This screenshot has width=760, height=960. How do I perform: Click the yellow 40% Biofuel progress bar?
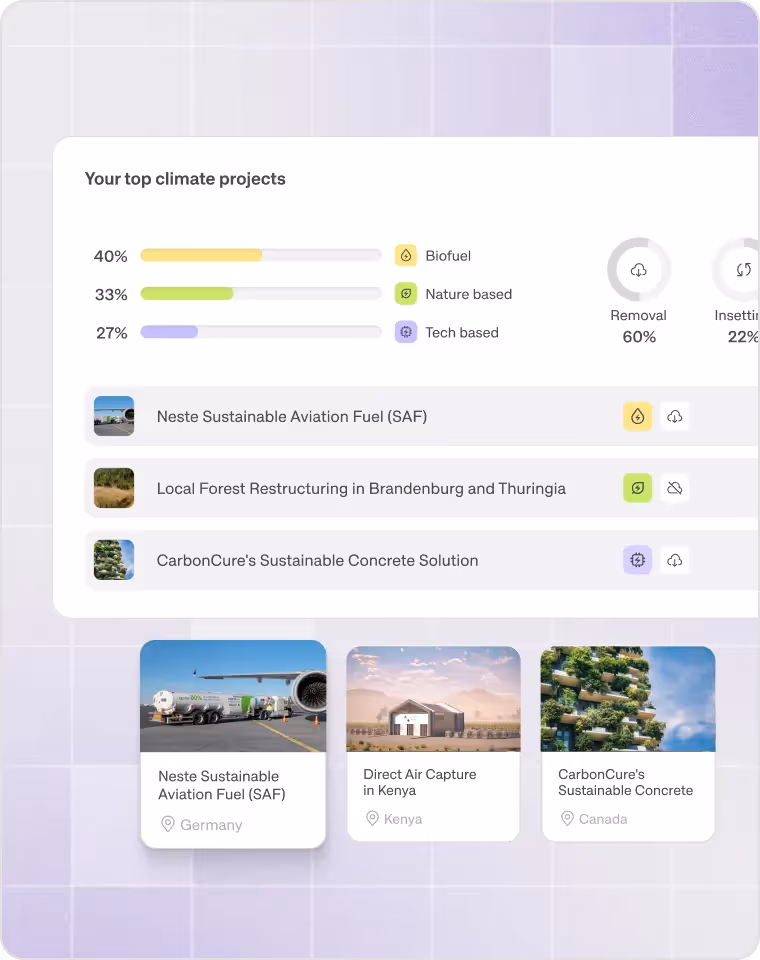click(260, 255)
